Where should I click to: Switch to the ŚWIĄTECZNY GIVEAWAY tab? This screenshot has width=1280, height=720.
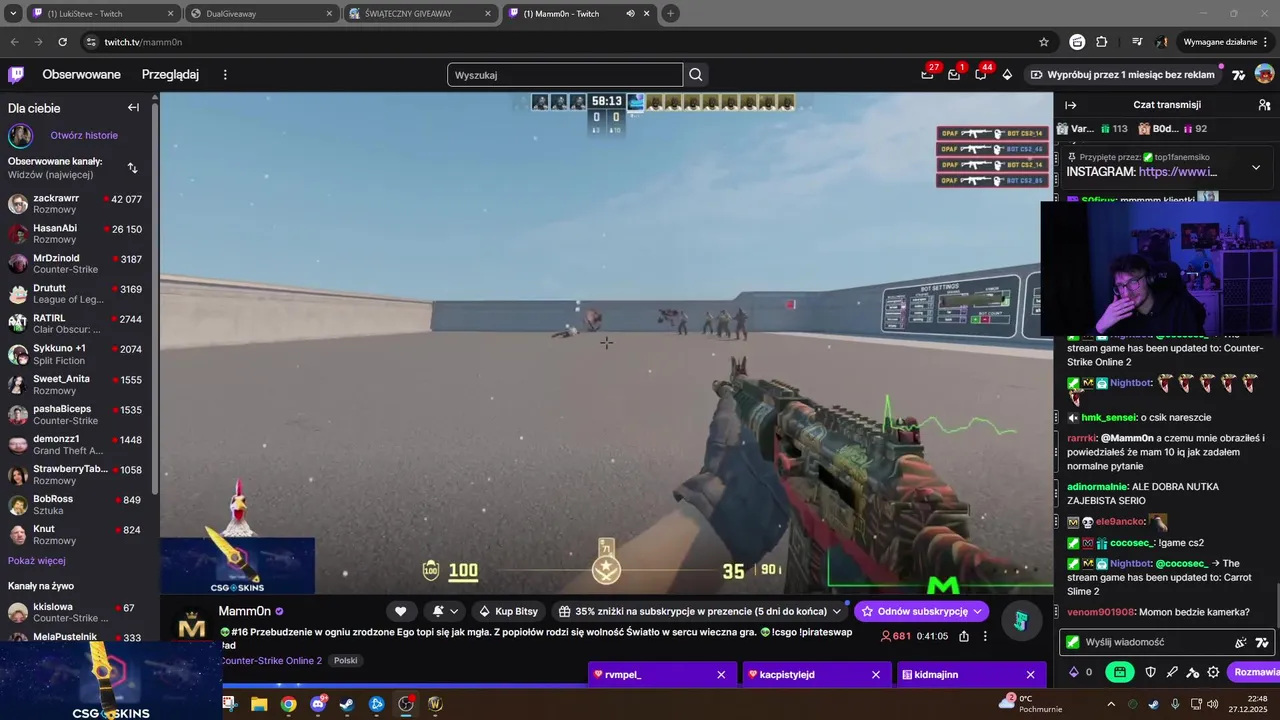pyautogui.click(x=421, y=14)
